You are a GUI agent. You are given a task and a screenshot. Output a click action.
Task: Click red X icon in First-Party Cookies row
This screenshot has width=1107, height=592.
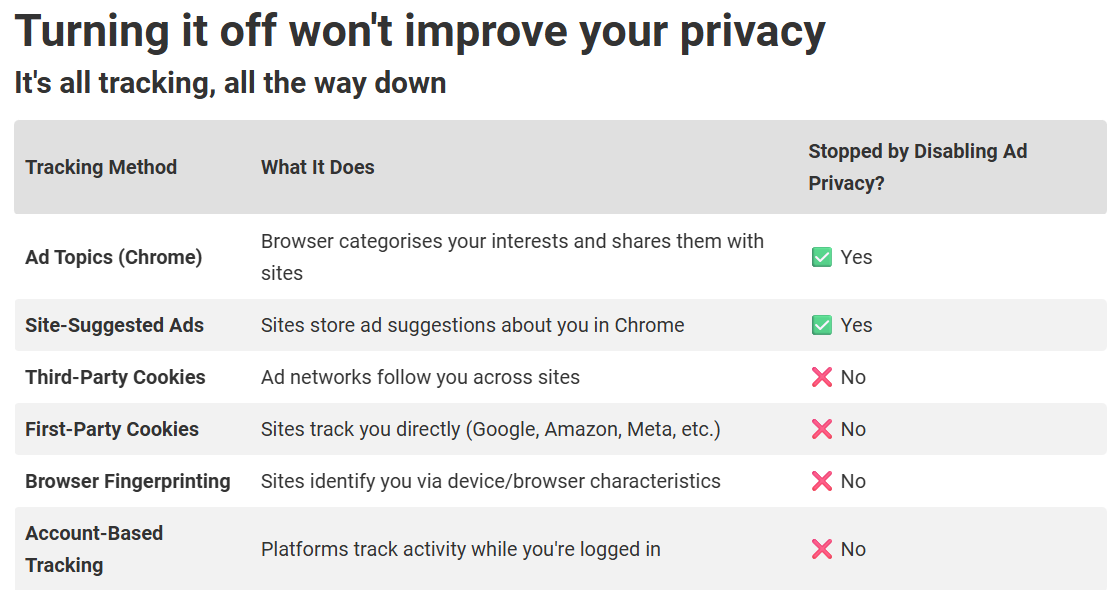point(822,430)
